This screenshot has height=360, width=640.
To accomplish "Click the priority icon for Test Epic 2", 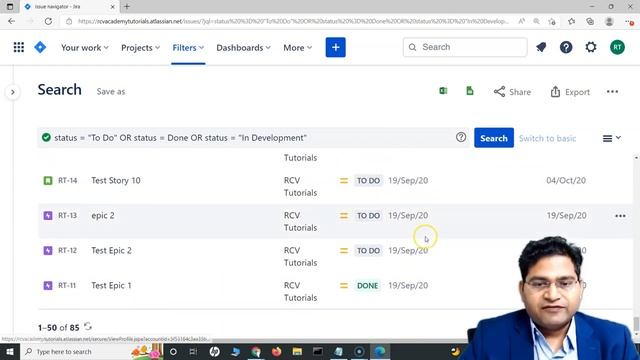I will click(x=344, y=251).
